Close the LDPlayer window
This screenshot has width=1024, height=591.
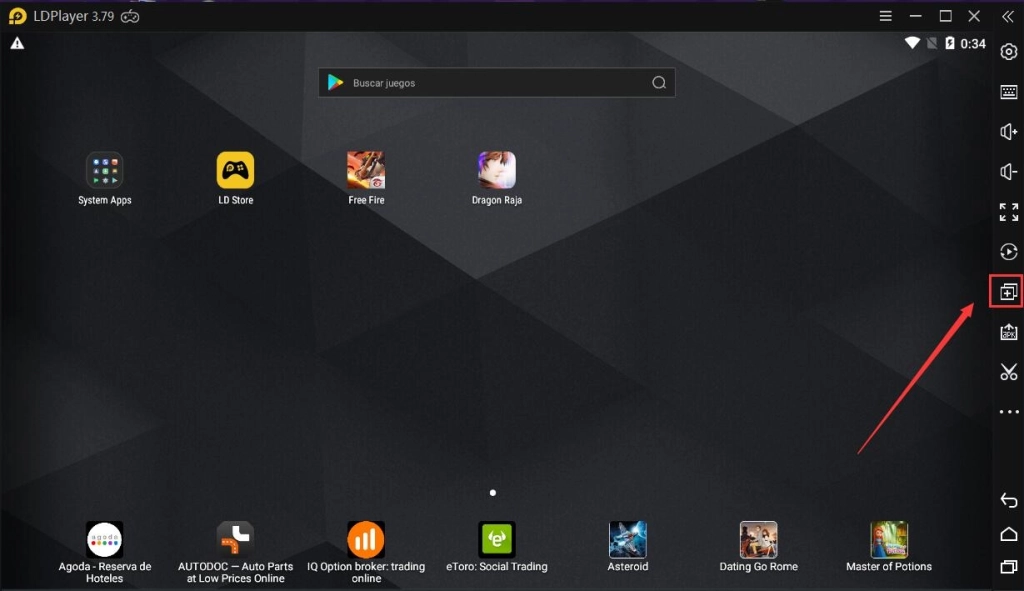tap(974, 16)
